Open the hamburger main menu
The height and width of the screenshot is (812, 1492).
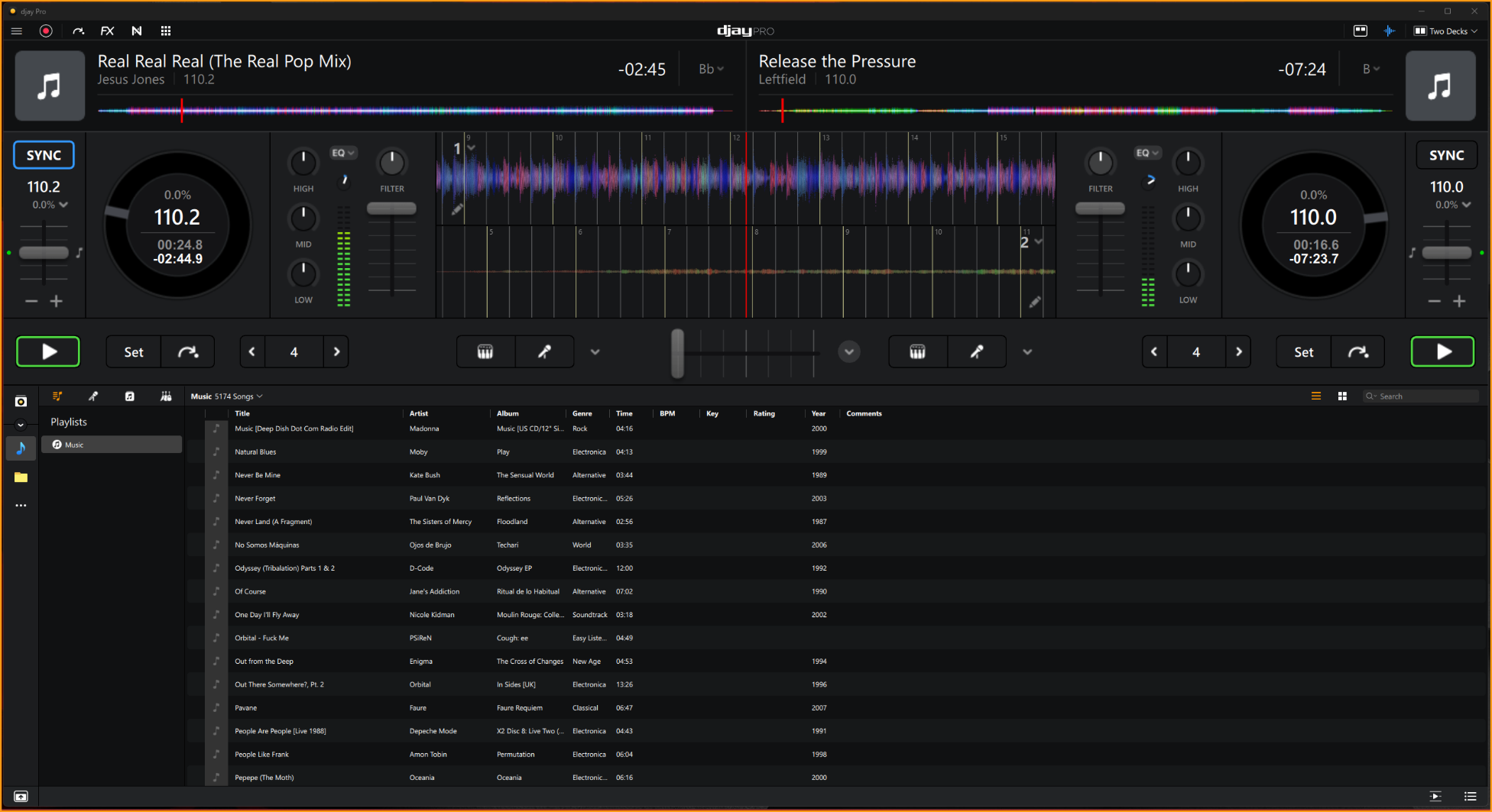(x=17, y=31)
